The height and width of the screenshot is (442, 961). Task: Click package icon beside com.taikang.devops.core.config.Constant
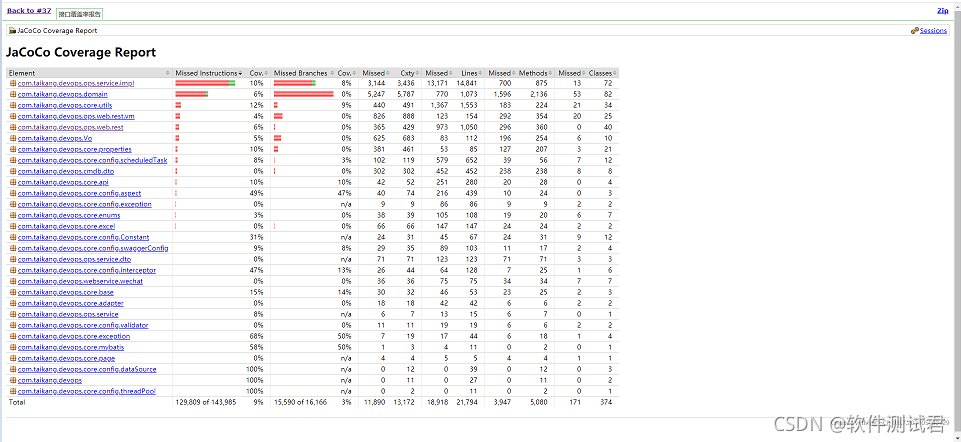tap(12, 237)
